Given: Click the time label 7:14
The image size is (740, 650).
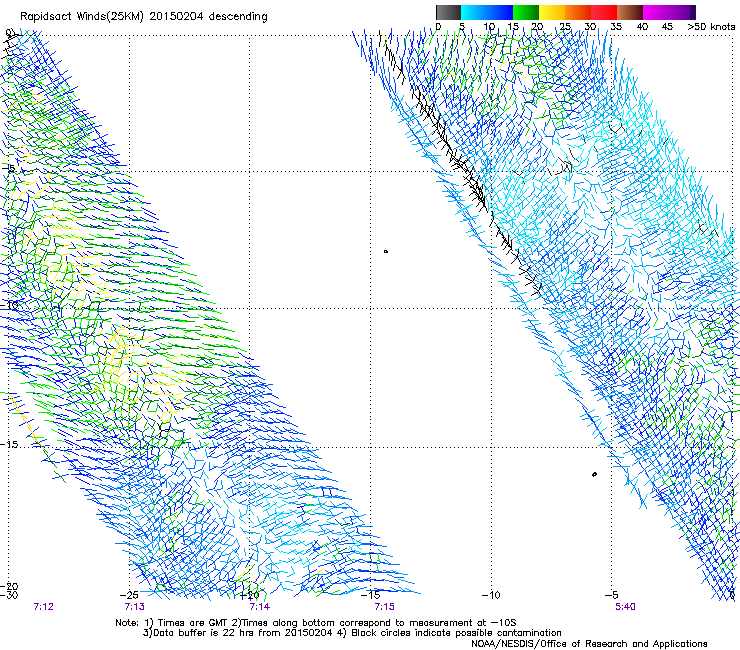Looking at the screenshot, I should click(260, 607).
